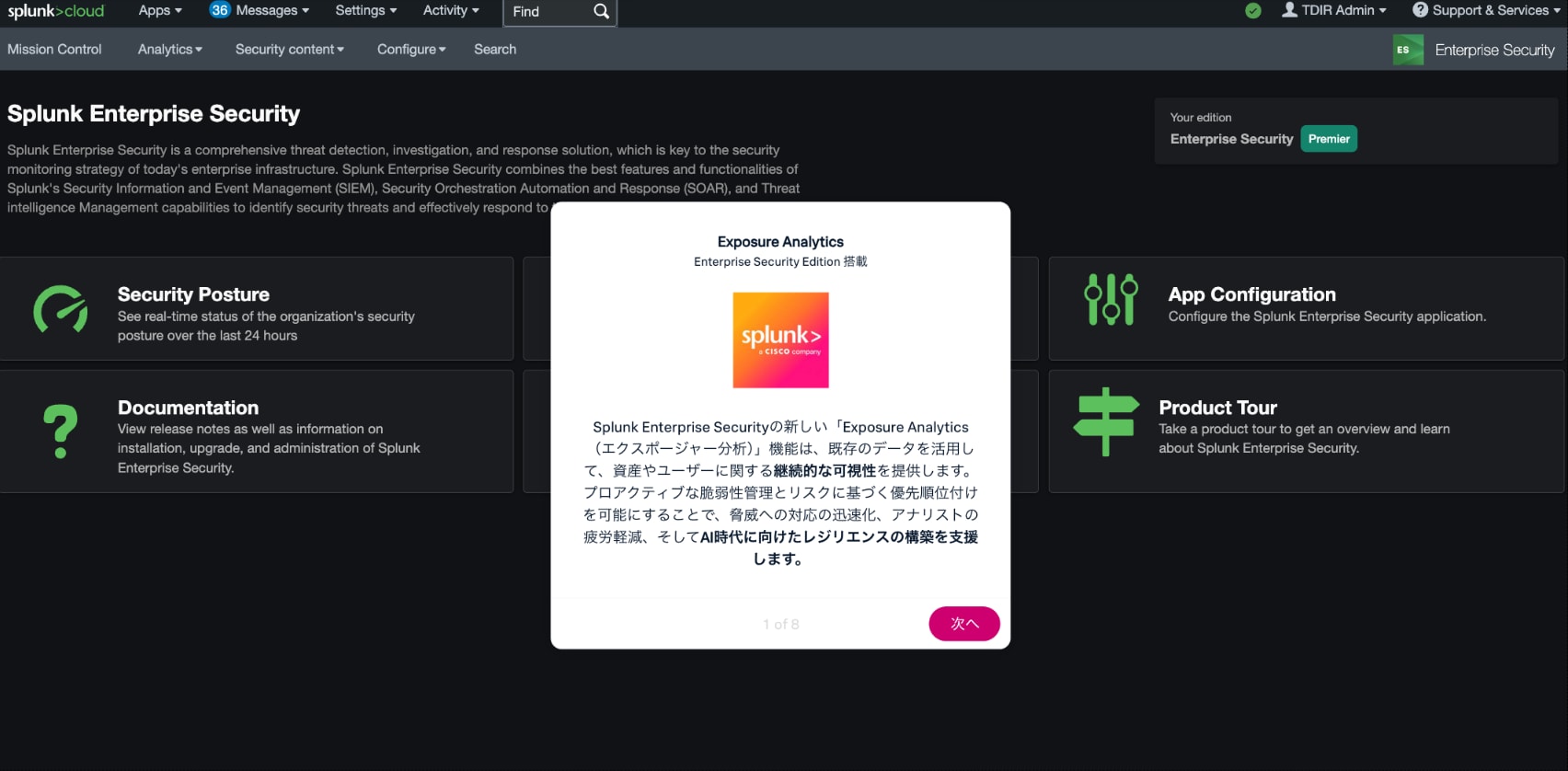Click the question mark icon by Support & Services

(x=1421, y=10)
